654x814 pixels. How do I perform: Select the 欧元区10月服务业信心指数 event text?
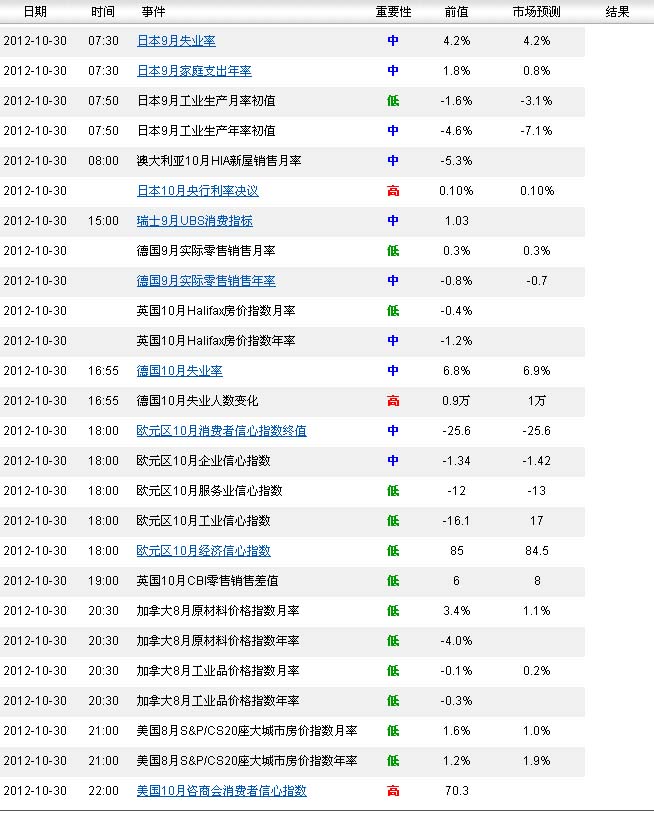pos(210,491)
